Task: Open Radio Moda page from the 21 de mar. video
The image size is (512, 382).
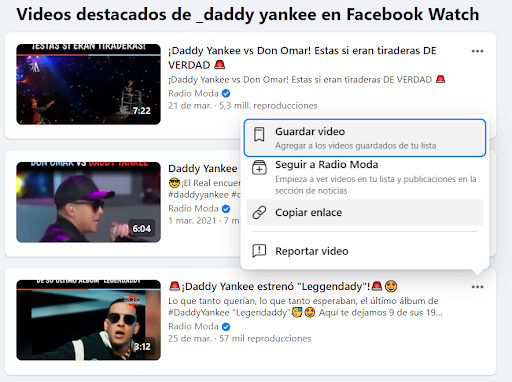Action: click(193, 93)
